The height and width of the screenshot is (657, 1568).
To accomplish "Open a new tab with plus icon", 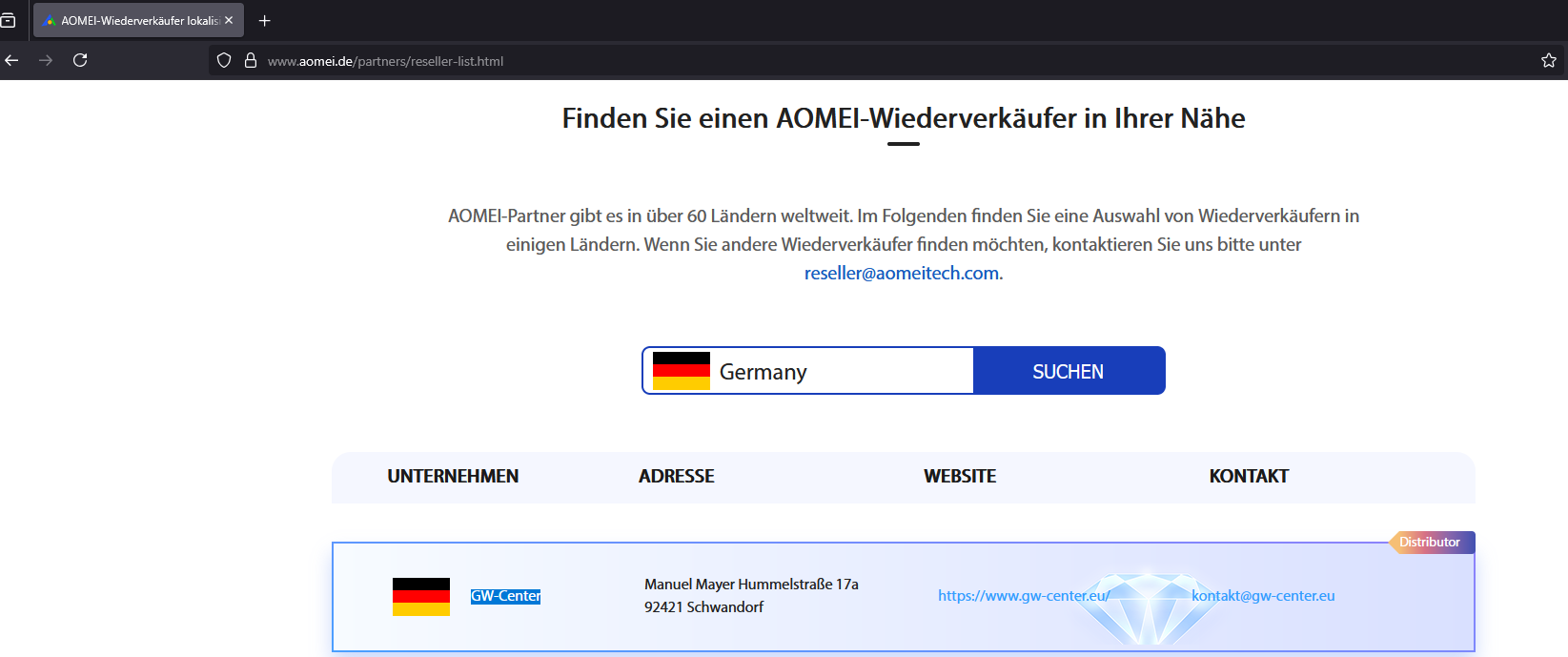I will click(265, 20).
